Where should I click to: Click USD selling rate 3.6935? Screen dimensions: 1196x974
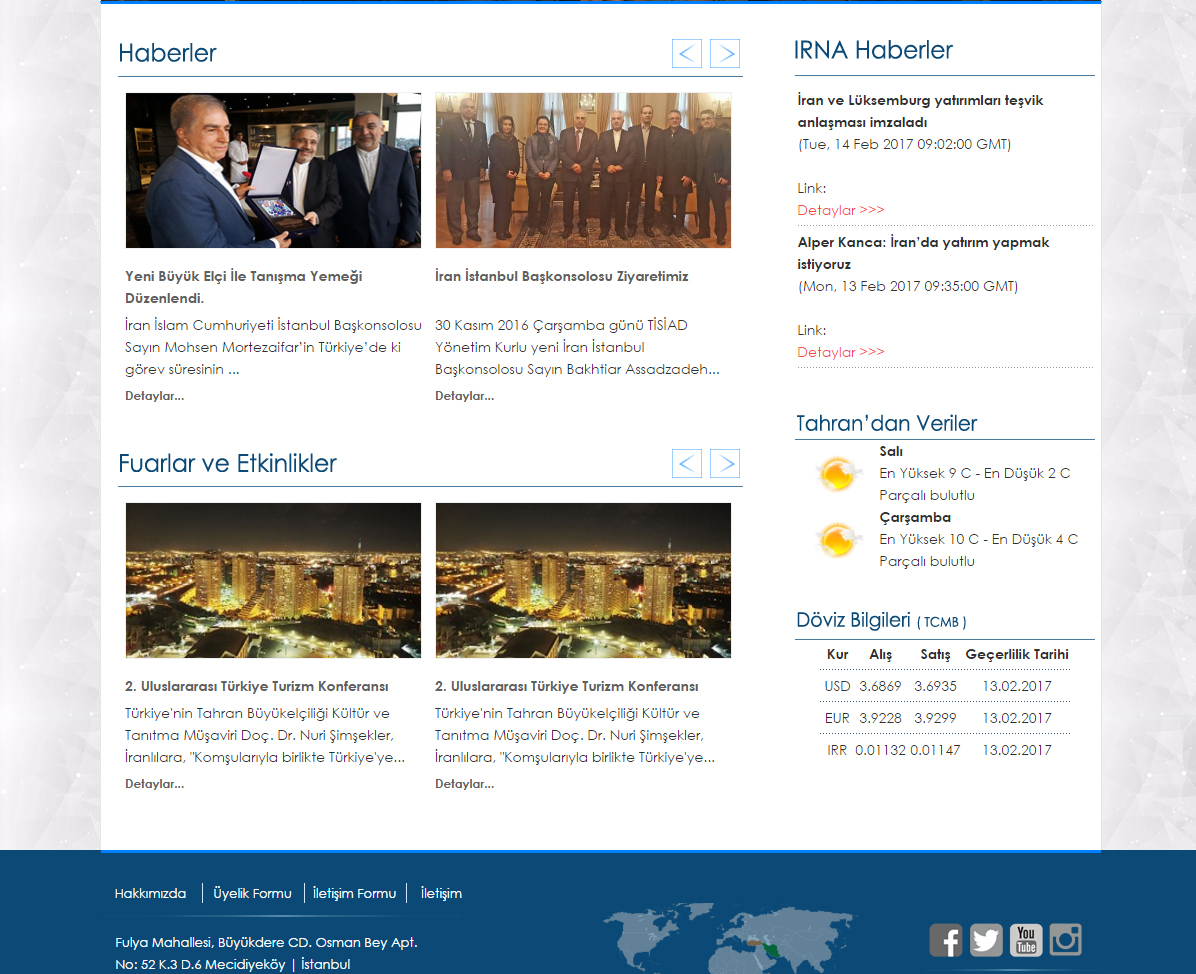click(935, 686)
